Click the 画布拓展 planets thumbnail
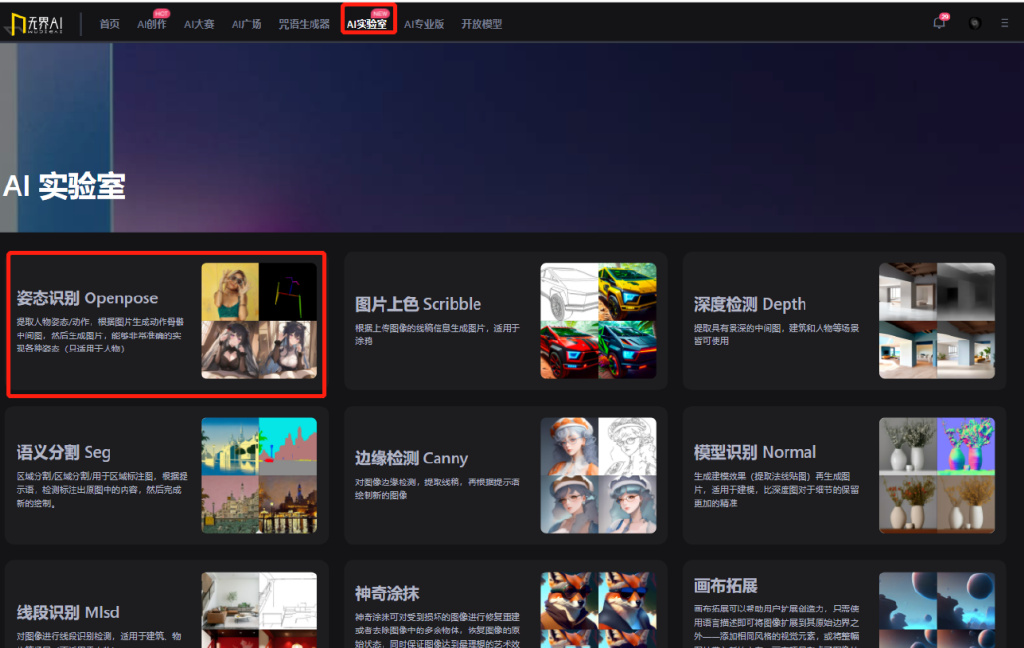Image resolution: width=1024 pixels, height=648 pixels. [x=937, y=610]
